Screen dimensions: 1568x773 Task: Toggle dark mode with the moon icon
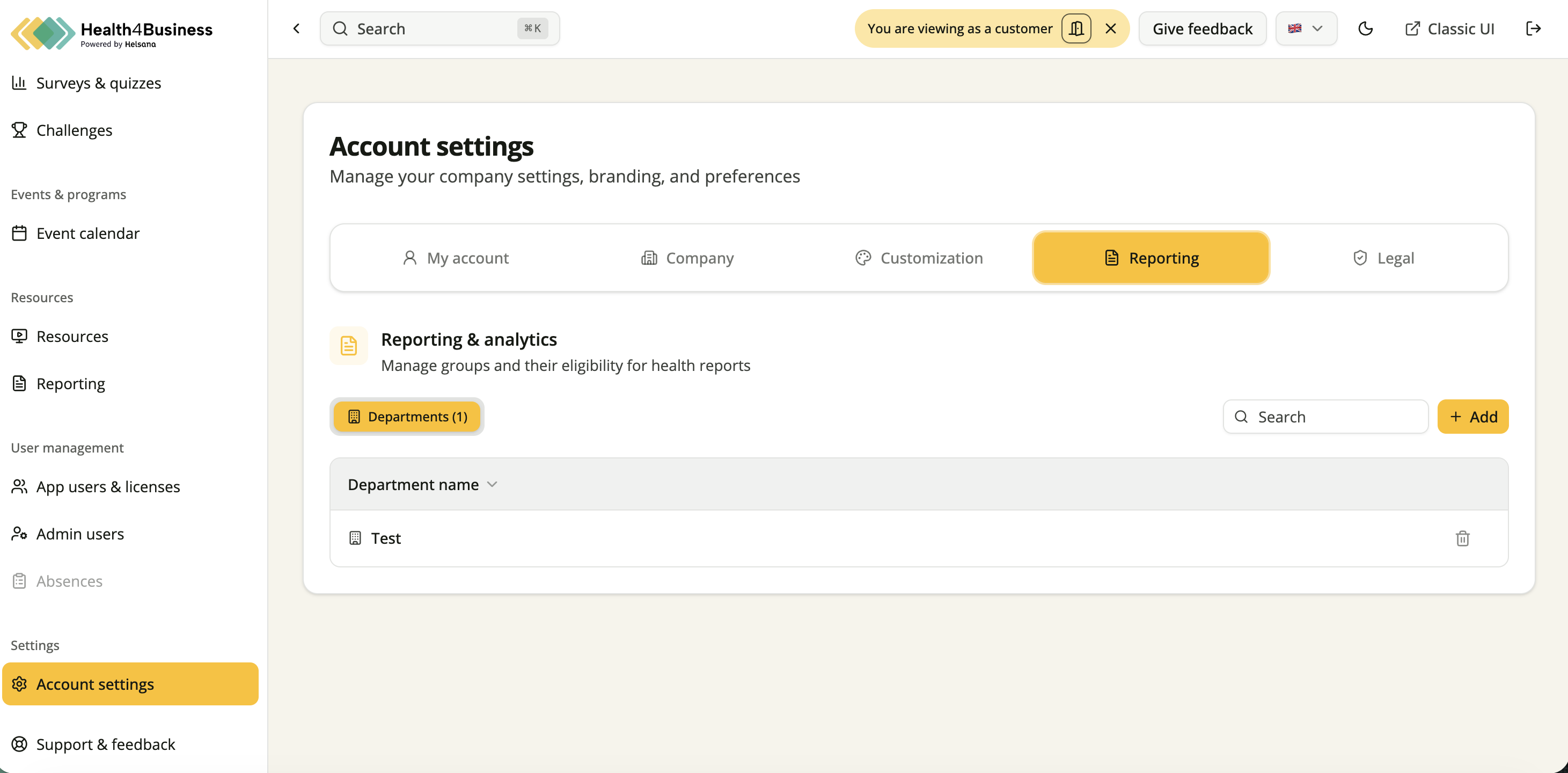click(x=1365, y=28)
